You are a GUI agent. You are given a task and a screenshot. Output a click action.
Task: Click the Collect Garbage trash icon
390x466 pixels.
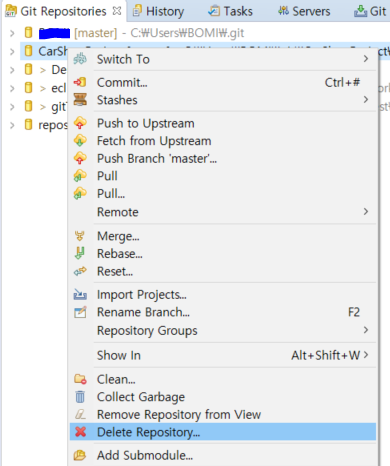(80, 397)
